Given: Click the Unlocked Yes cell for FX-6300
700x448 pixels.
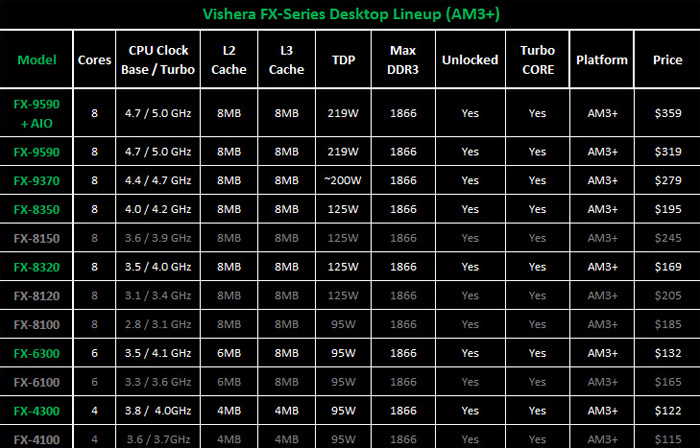Looking at the screenshot, I should click(470, 353).
